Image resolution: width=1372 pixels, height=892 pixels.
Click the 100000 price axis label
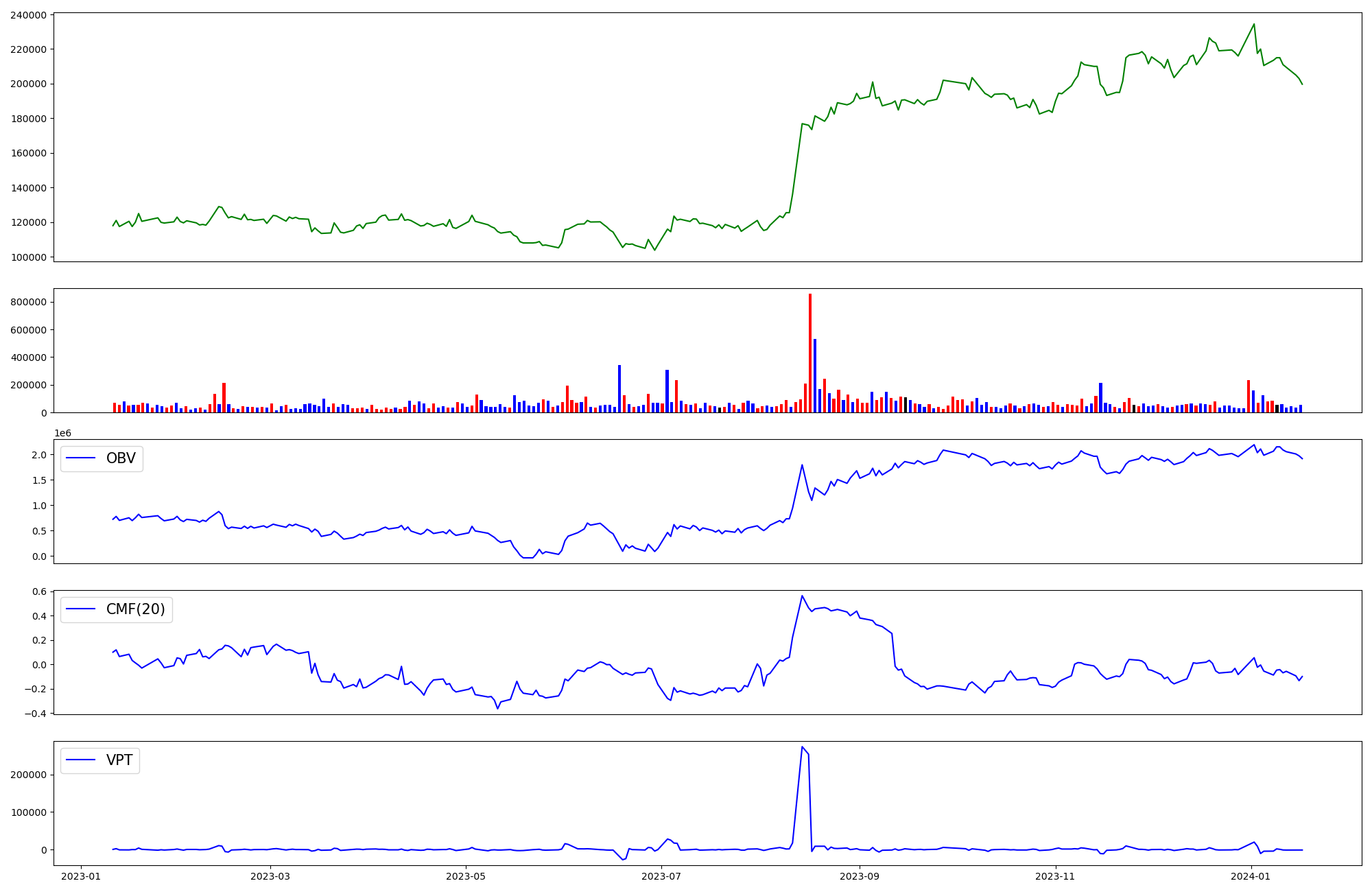[x=29, y=257]
